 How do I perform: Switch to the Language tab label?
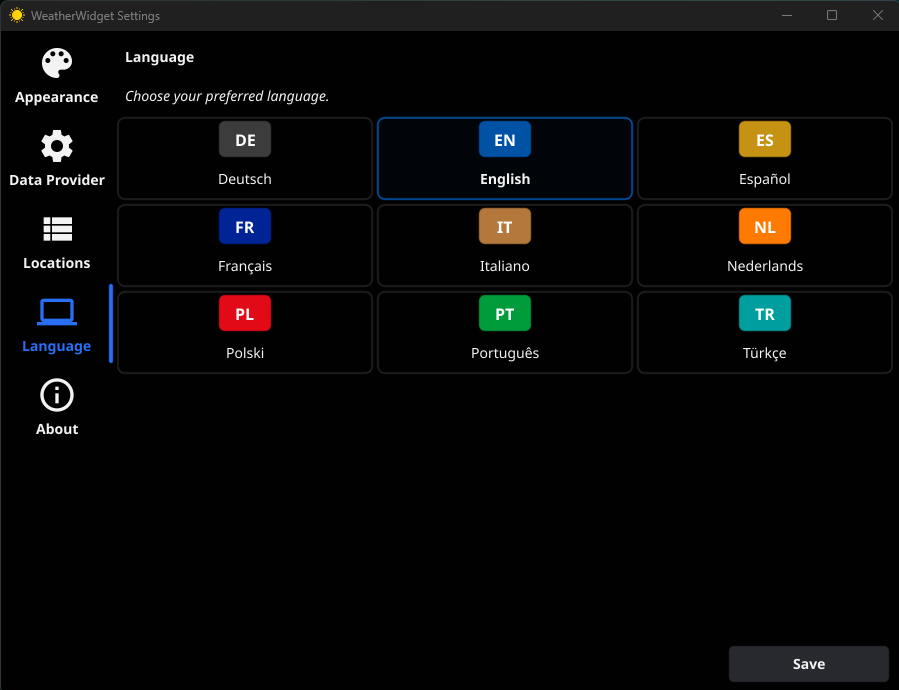point(56,346)
